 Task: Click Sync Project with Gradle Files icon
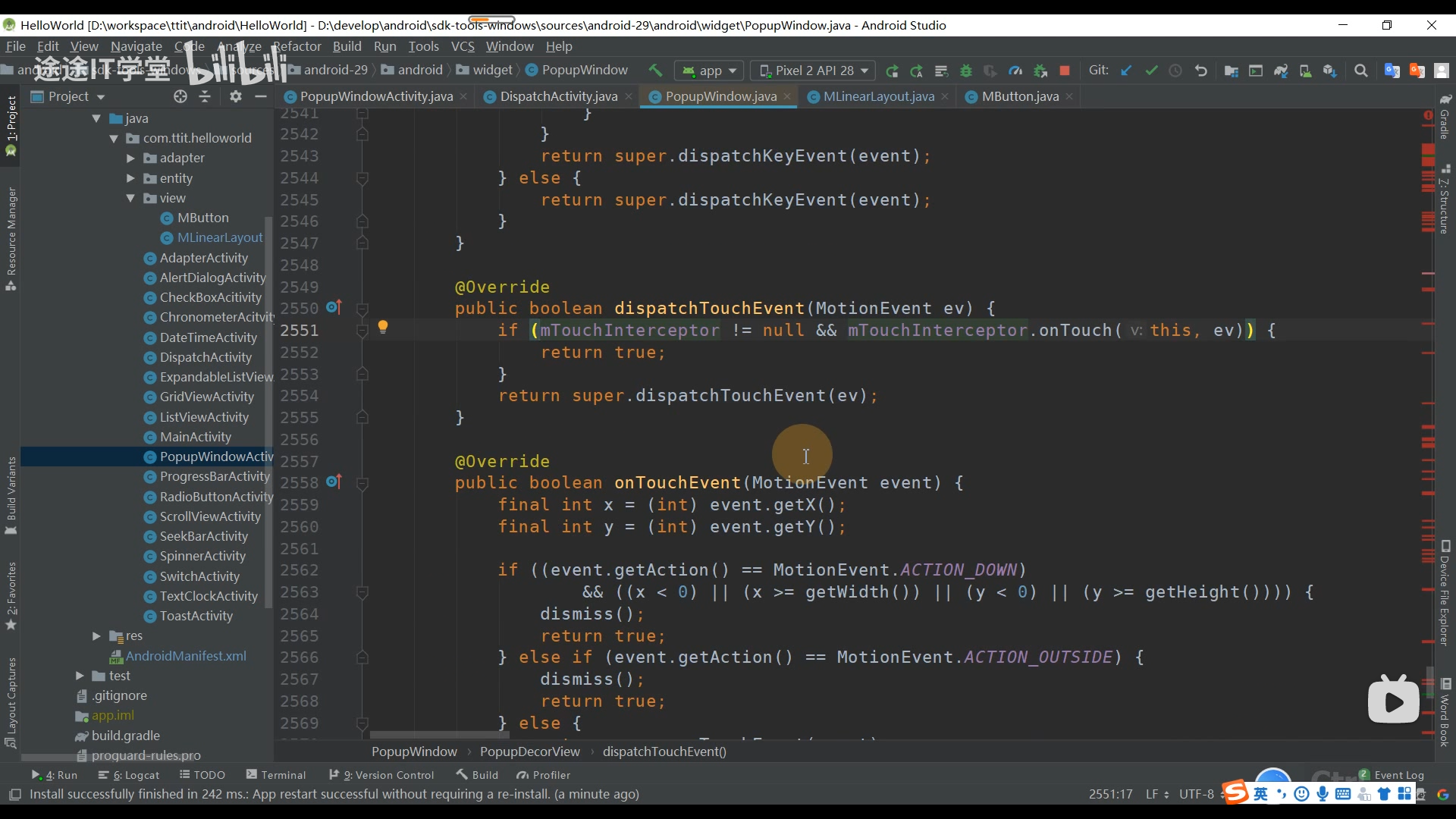(1281, 71)
